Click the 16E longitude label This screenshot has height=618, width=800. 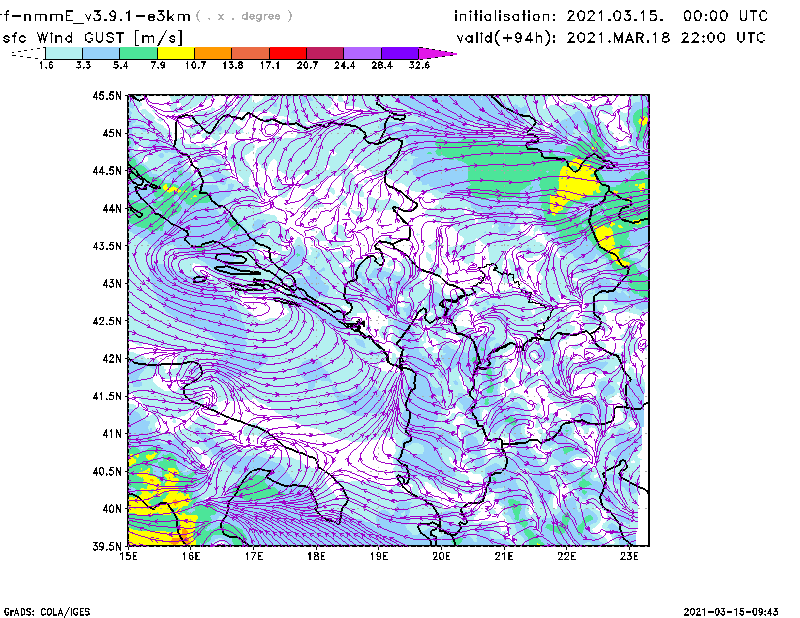coord(191,556)
